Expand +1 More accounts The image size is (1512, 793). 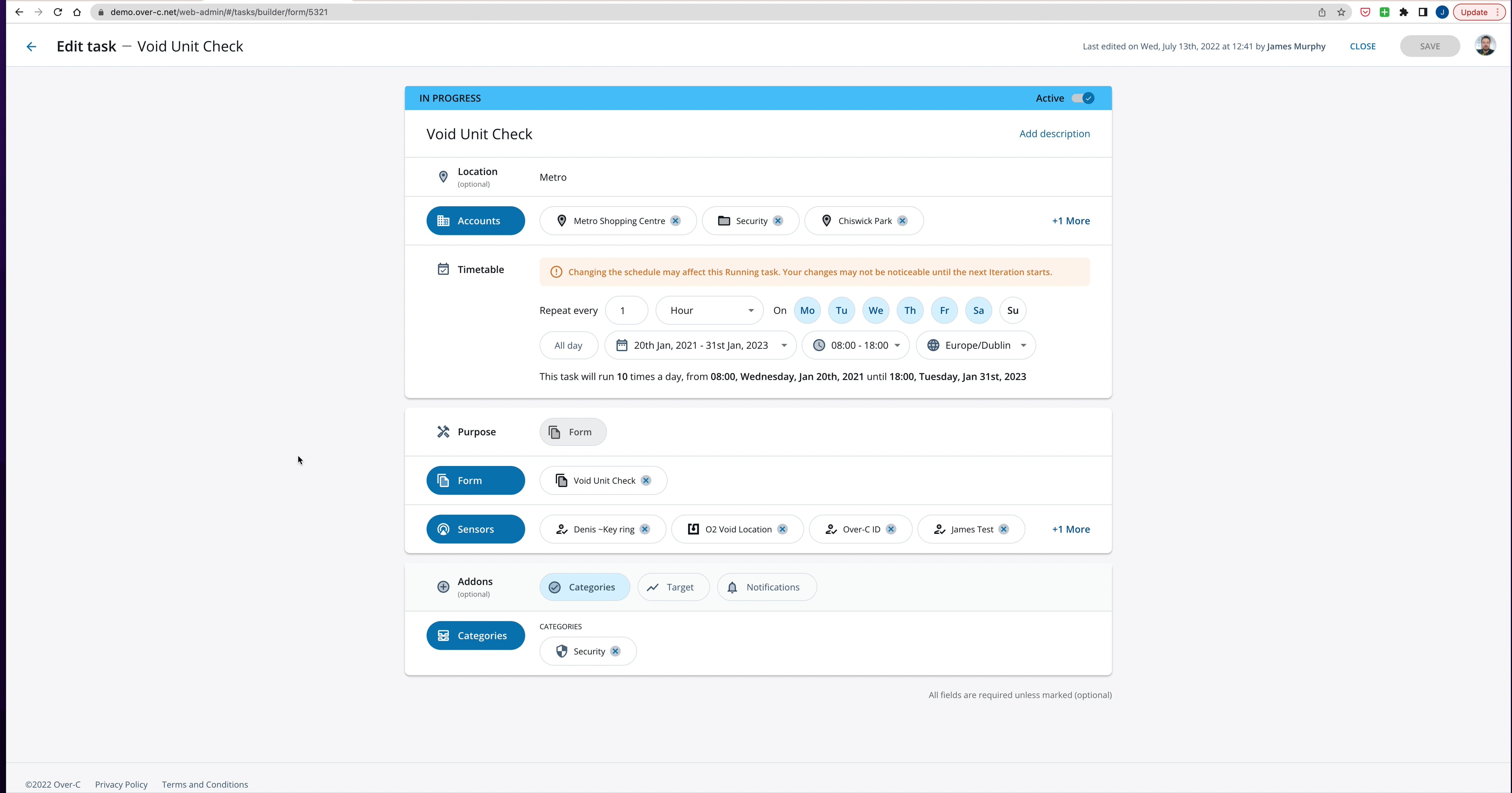point(1071,221)
